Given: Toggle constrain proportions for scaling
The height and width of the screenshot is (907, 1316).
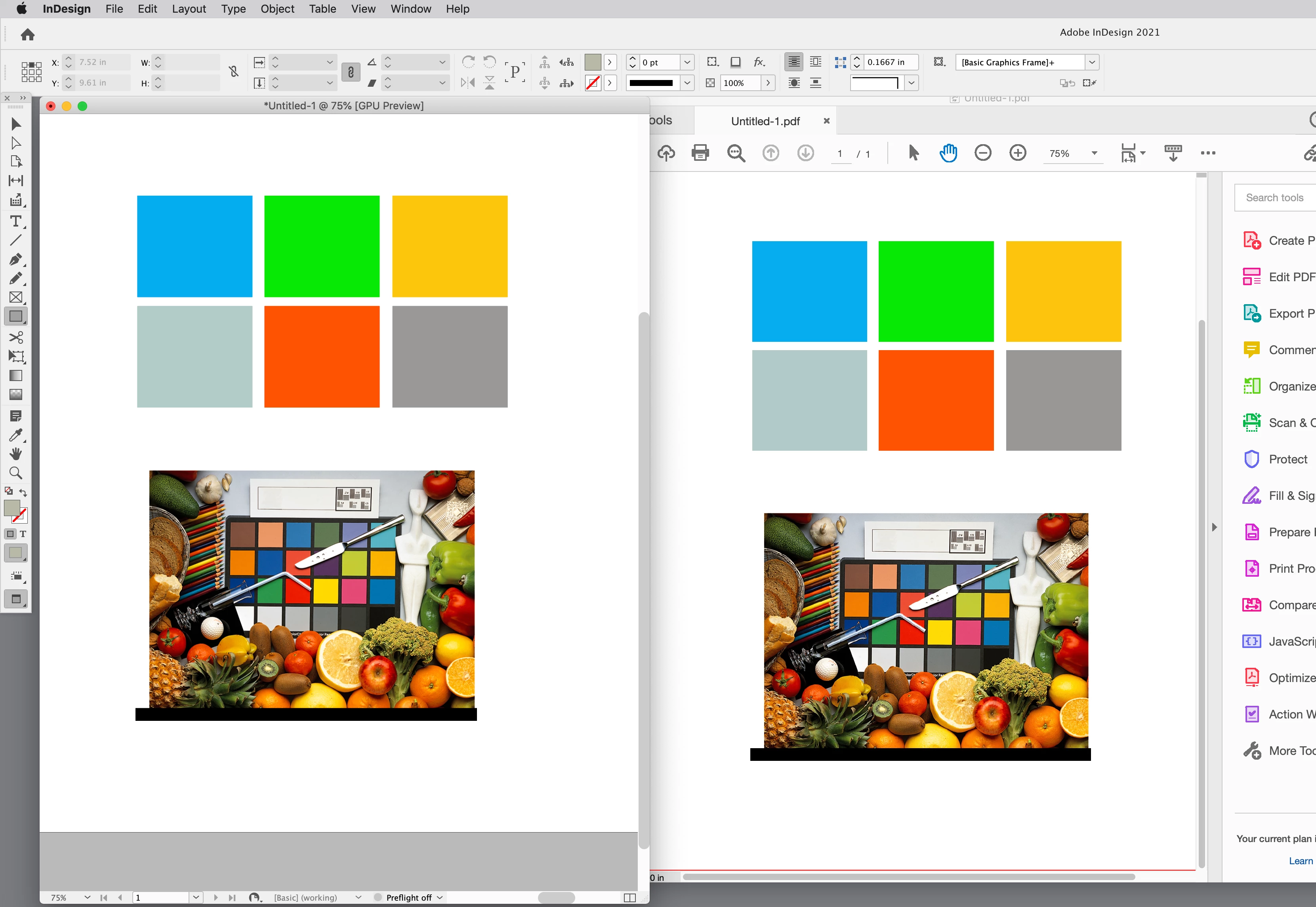Looking at the screenshot, I should pos(351,72).
